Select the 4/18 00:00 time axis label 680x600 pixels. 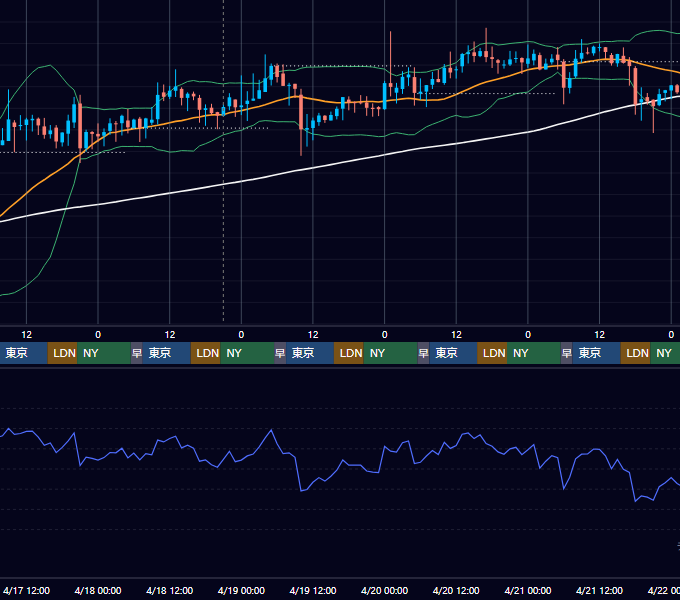click(x=98, y=590)
